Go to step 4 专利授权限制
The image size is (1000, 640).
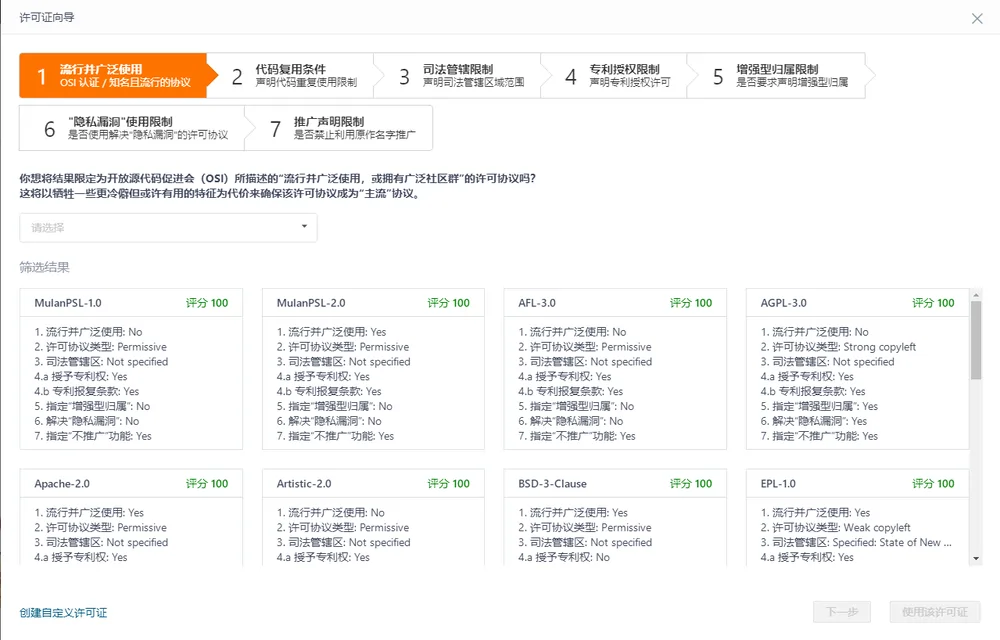coord(619,75)
